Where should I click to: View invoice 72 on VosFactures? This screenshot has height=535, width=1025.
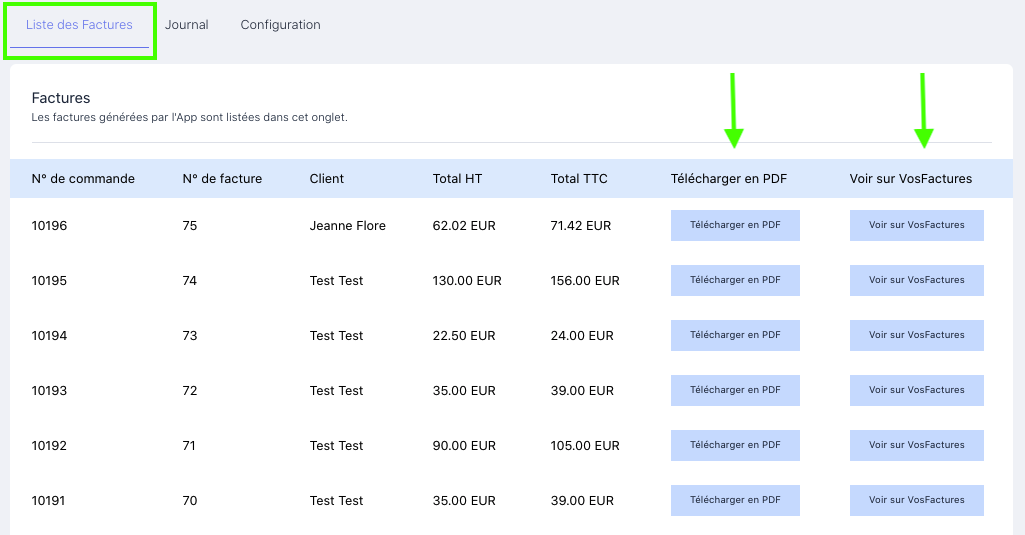916,390
